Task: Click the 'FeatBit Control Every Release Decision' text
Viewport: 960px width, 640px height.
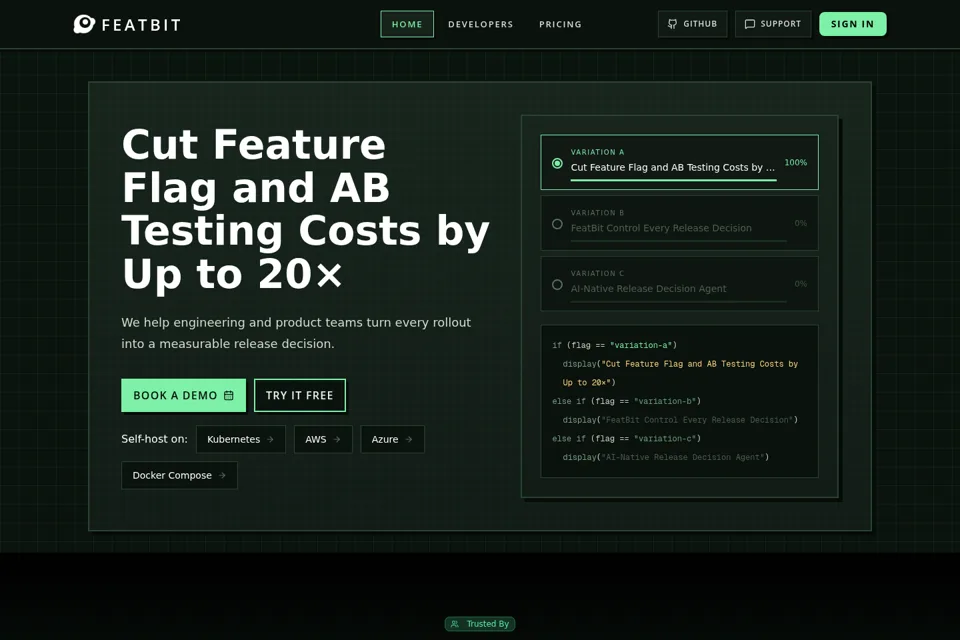Action: point(661,228)
